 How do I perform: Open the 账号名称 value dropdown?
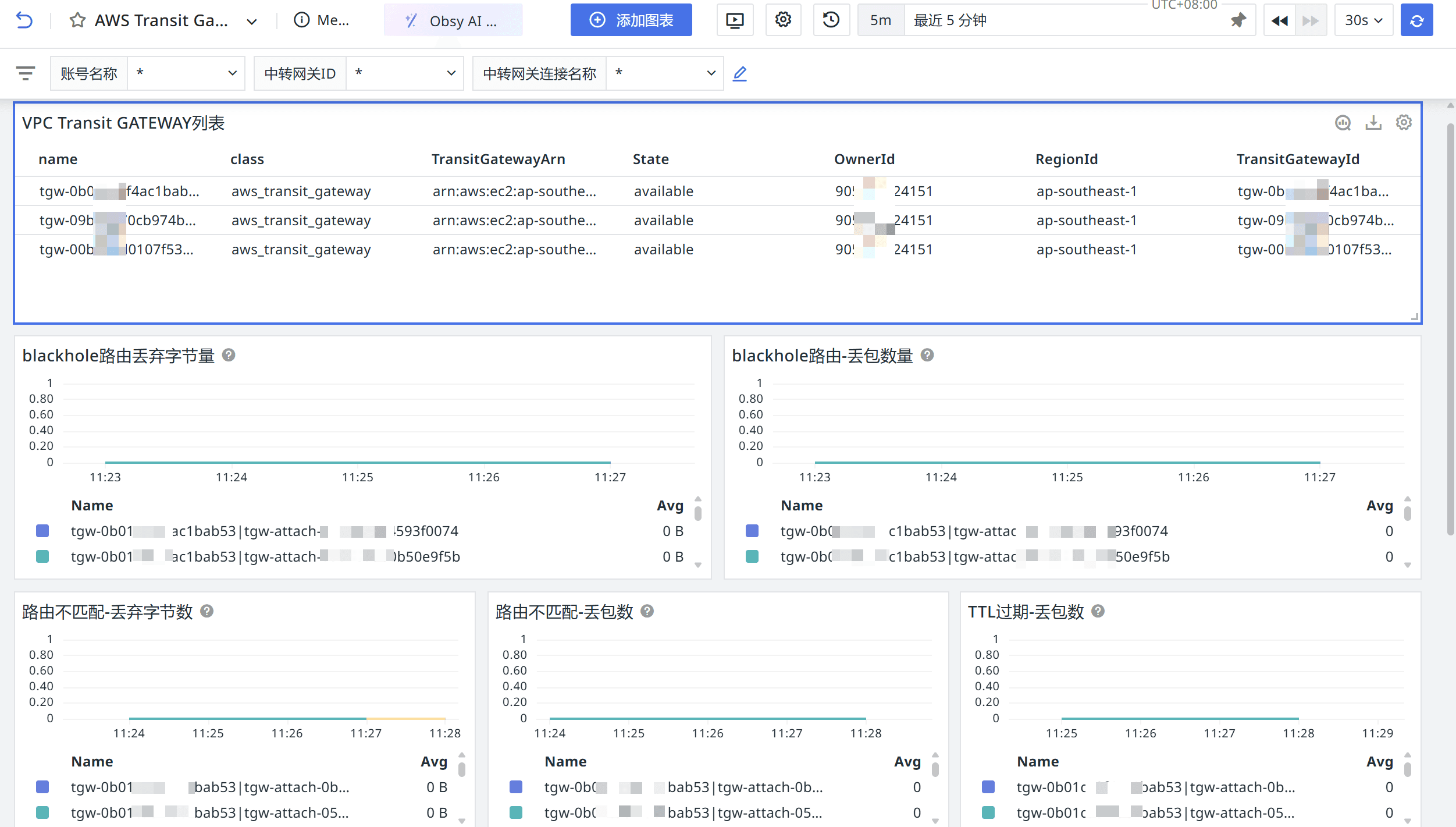[x=186, y=73]
